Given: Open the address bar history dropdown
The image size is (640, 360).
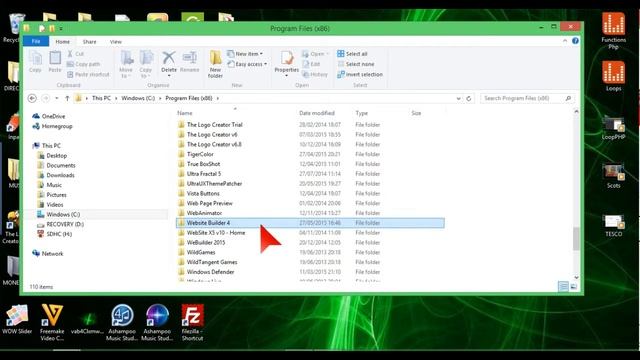Looking at the screenshot, I should click(x=458, y=98).
